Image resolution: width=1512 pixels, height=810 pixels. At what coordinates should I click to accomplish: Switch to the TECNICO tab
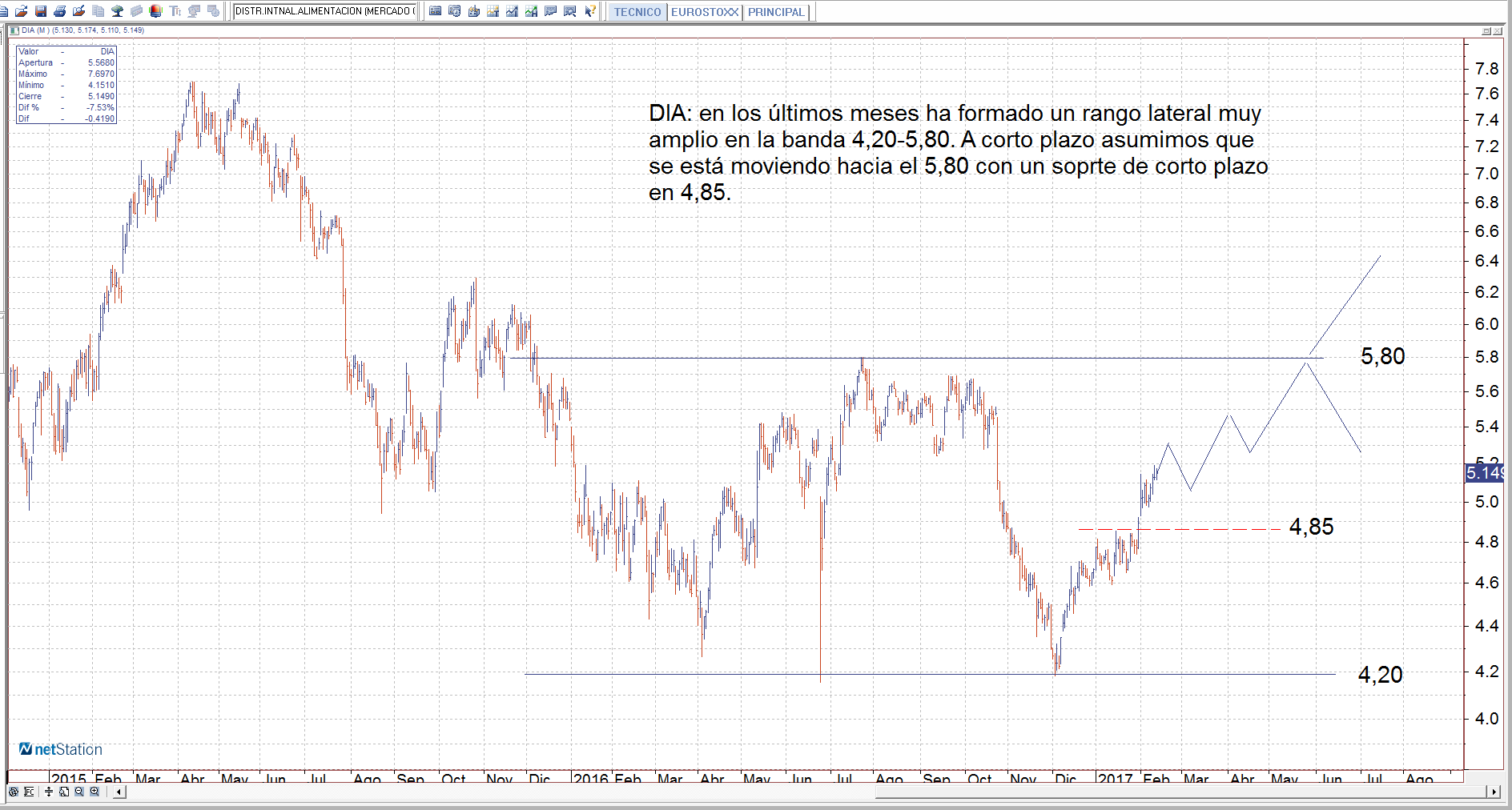637,12
